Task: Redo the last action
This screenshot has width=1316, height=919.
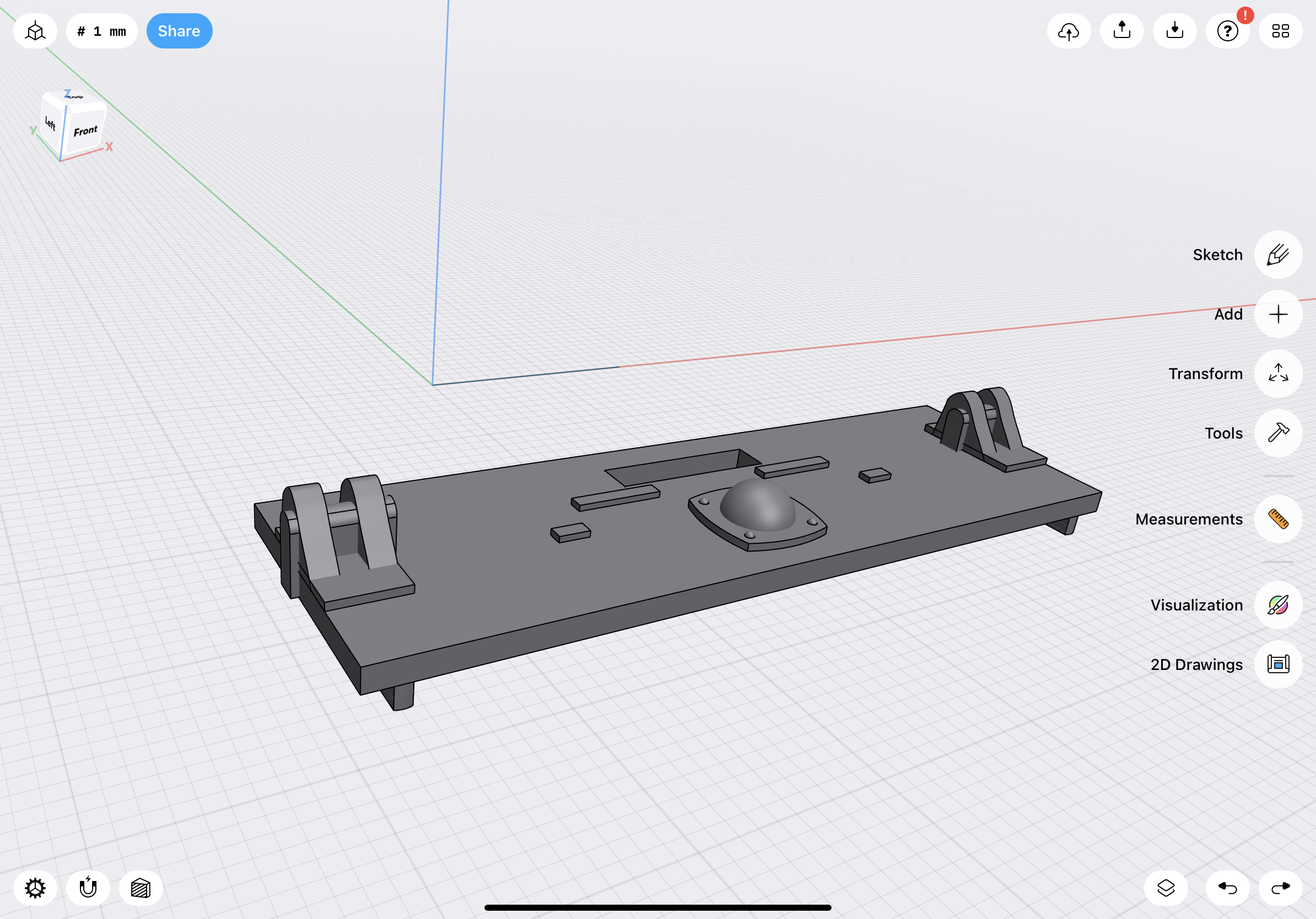Action: point(1281,888)
